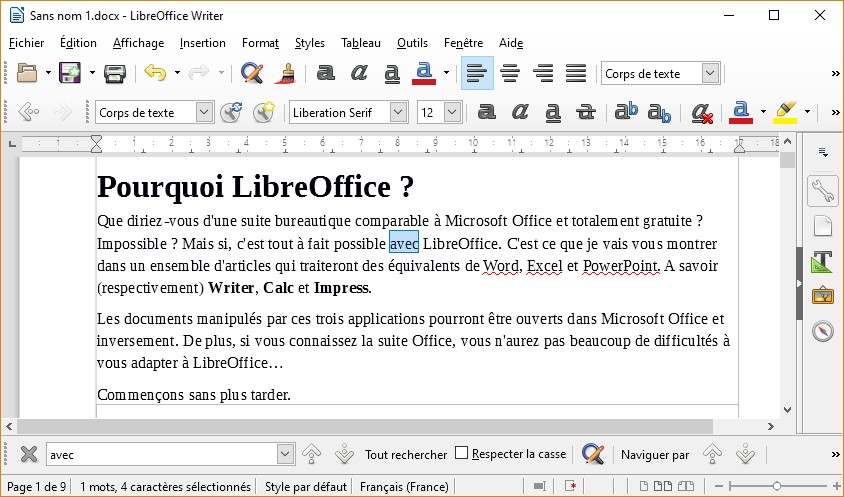Image resolution: width=844 pixels, height=497 pixels.
Task: Open the Fichier menu
Action: tap(26, 43)
